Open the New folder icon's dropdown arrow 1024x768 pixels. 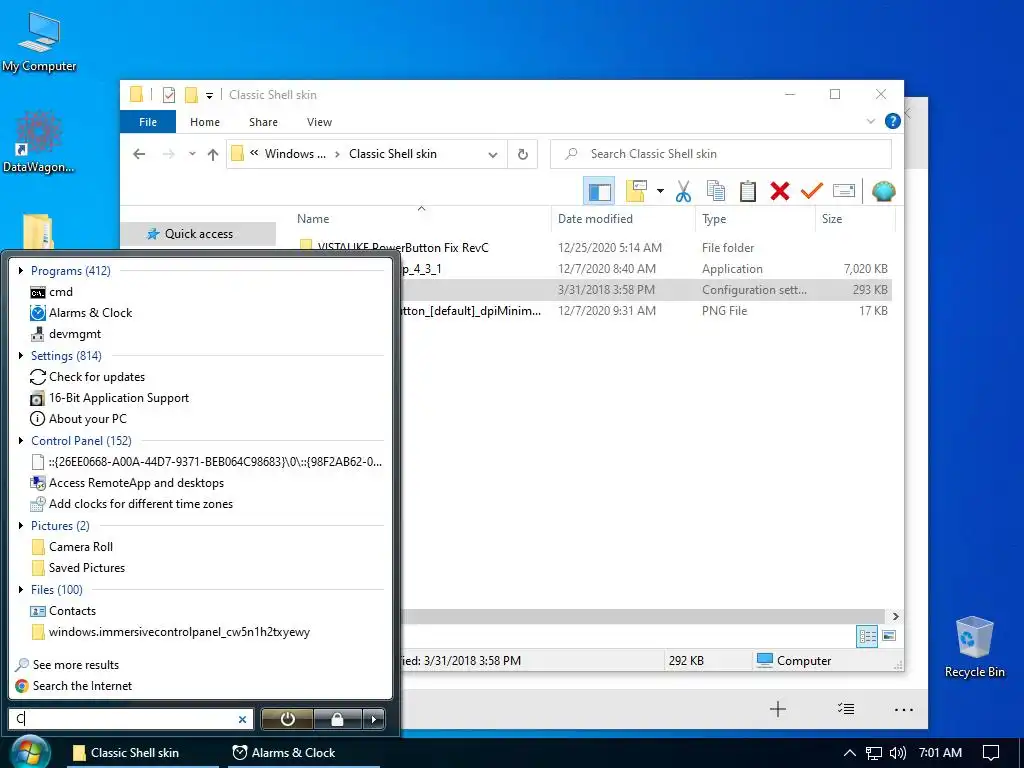[660, 191]
